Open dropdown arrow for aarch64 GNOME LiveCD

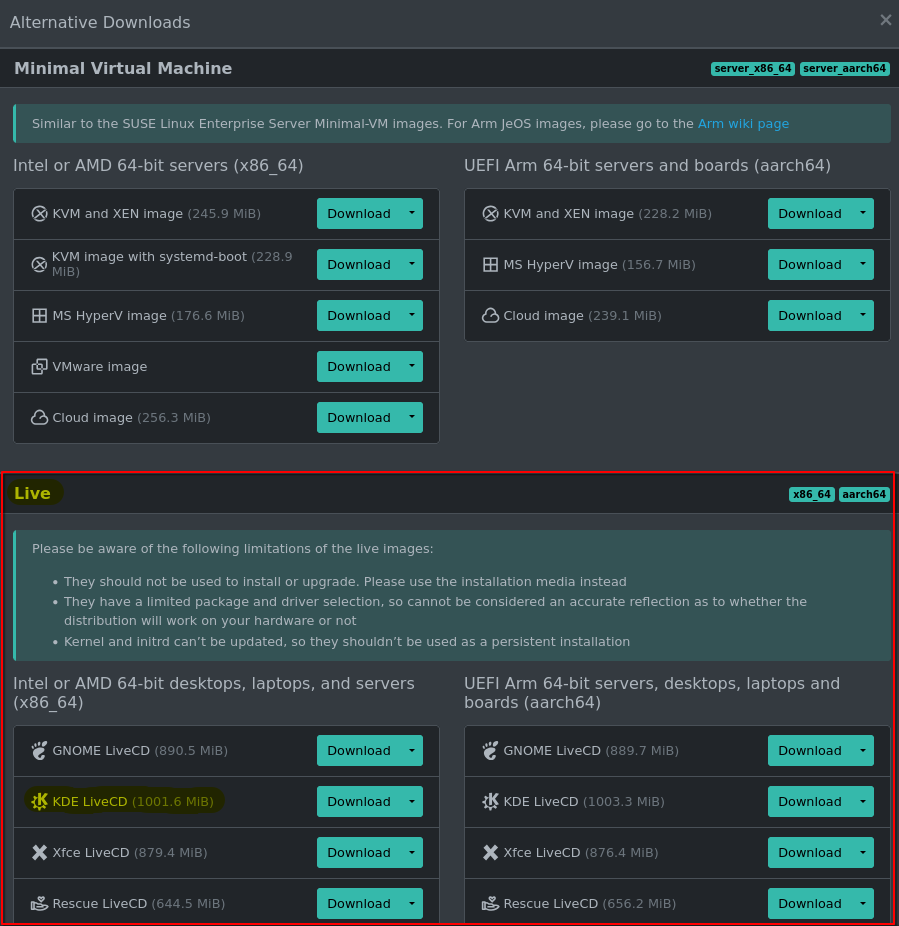862,750
